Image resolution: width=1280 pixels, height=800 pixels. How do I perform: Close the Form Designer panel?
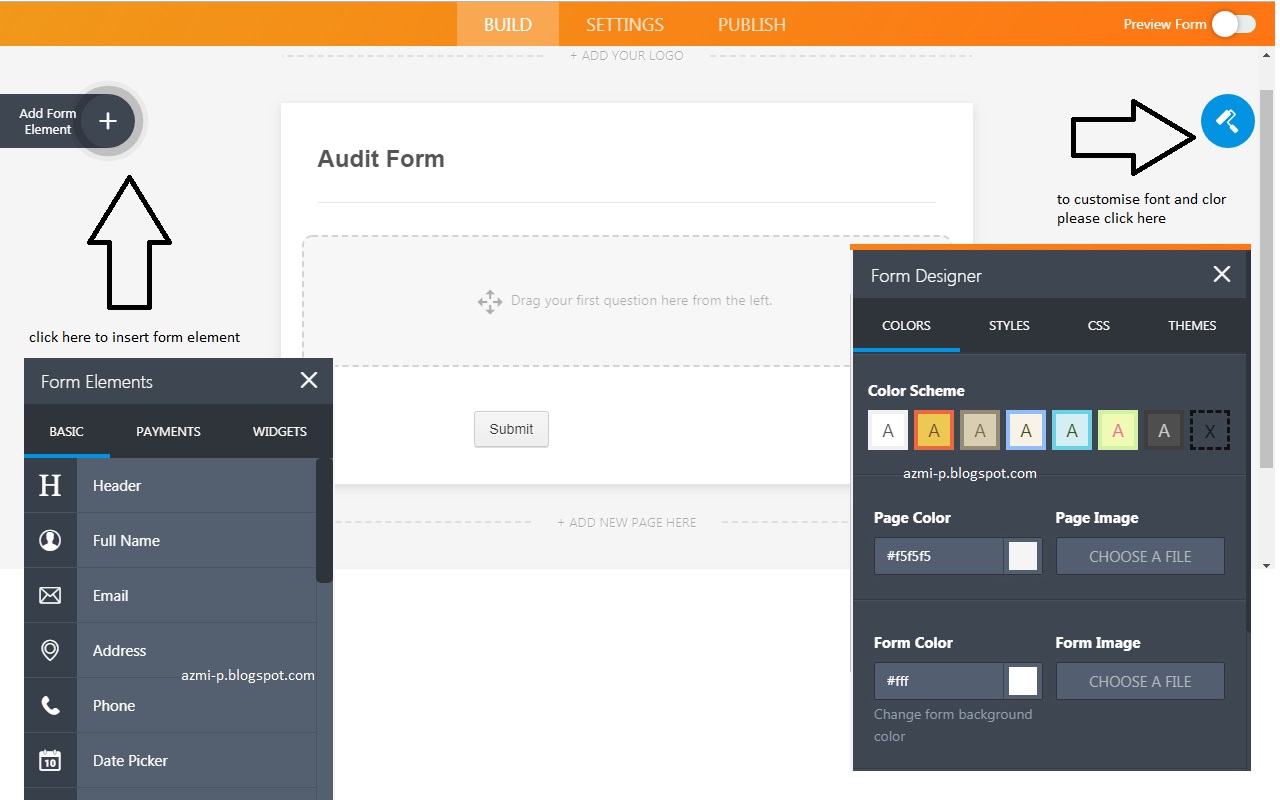[x=1222, y=274]
